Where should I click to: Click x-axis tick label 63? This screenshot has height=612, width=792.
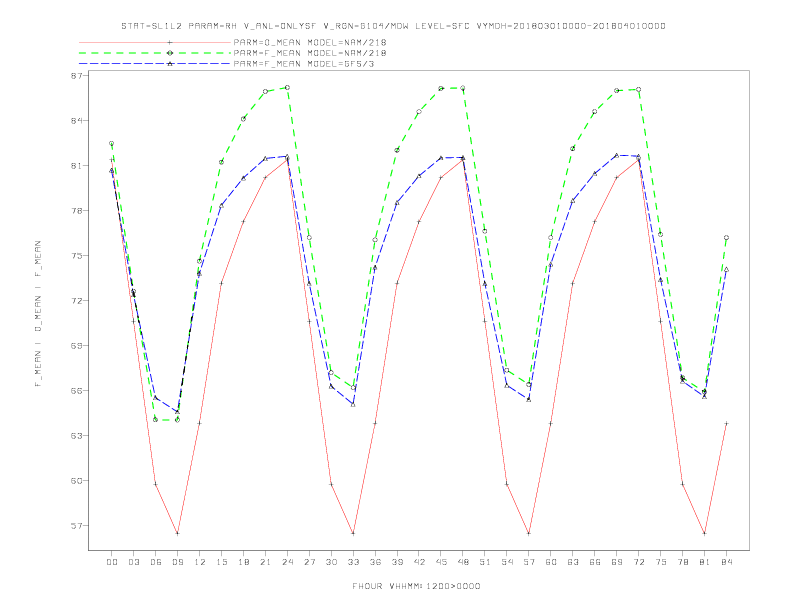pos(573,562)
